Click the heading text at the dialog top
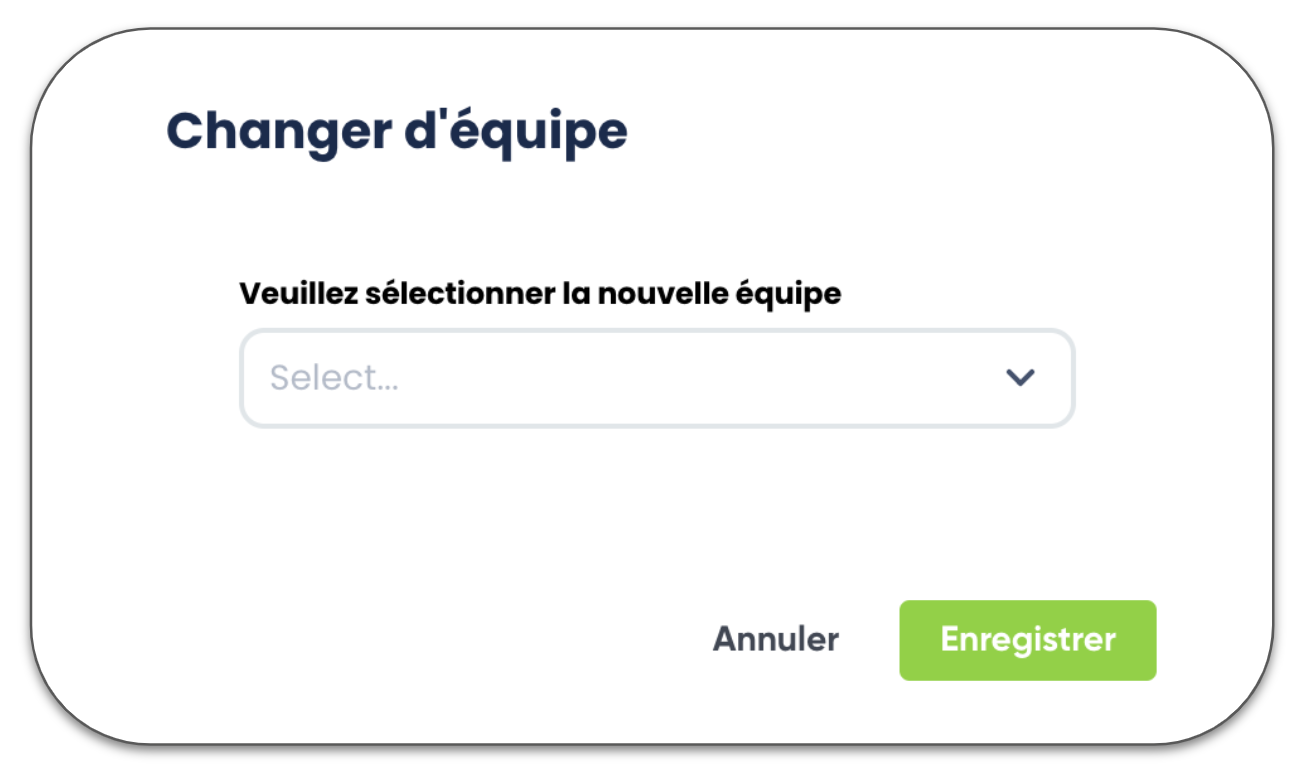Image resolution: width=1302 pixels, height=782 pixels. (x=396, y=131)
